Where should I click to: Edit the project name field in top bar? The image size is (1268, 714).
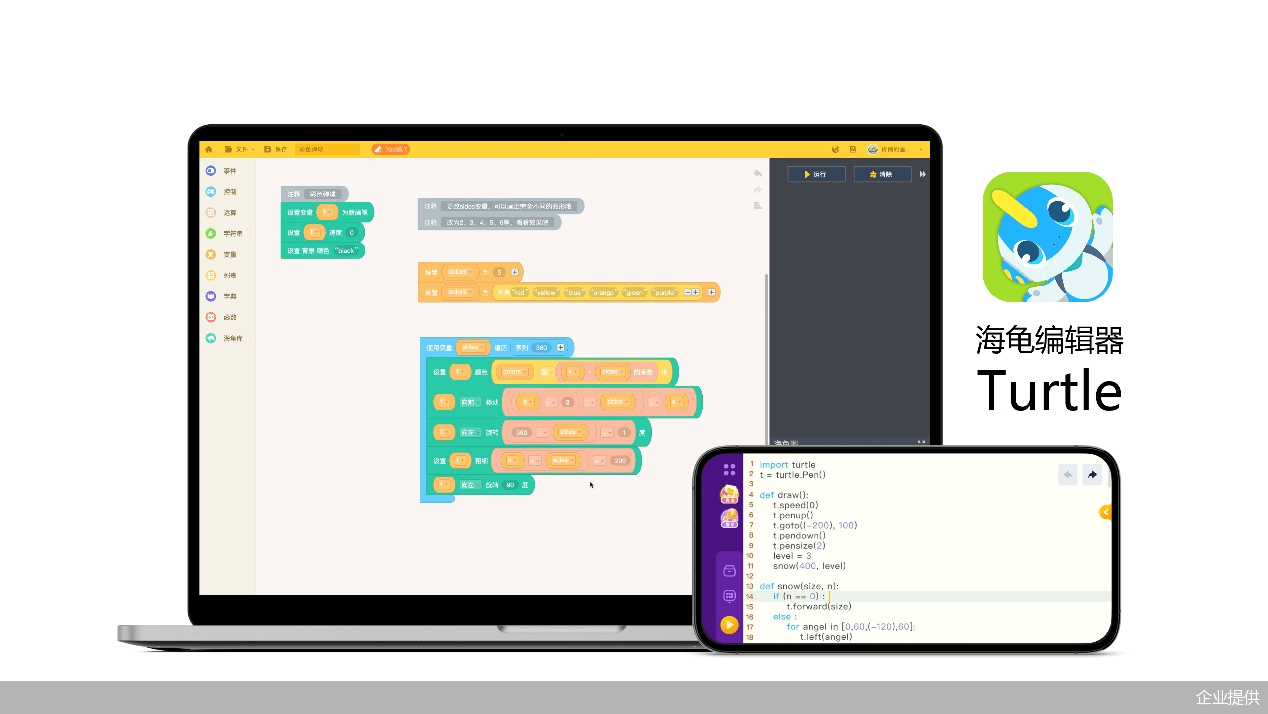(x=327, y=149)
